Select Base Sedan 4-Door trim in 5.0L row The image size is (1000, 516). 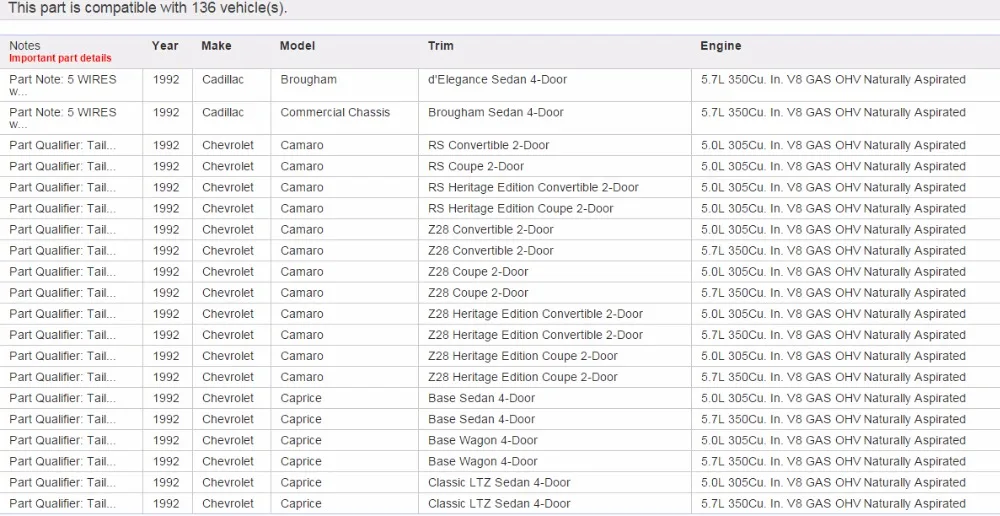482,398
